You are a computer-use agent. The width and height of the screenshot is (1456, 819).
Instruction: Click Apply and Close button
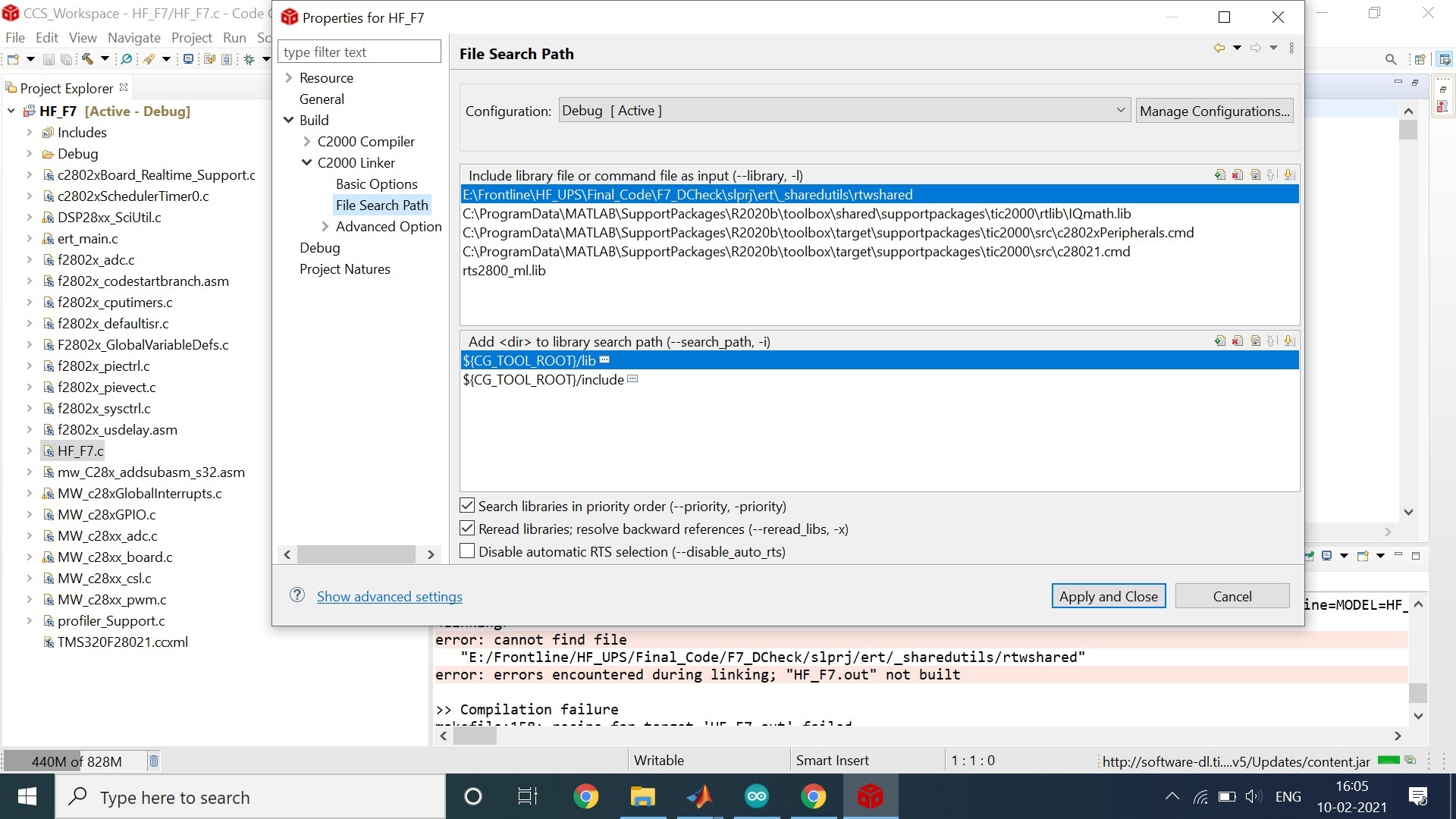1108,596
